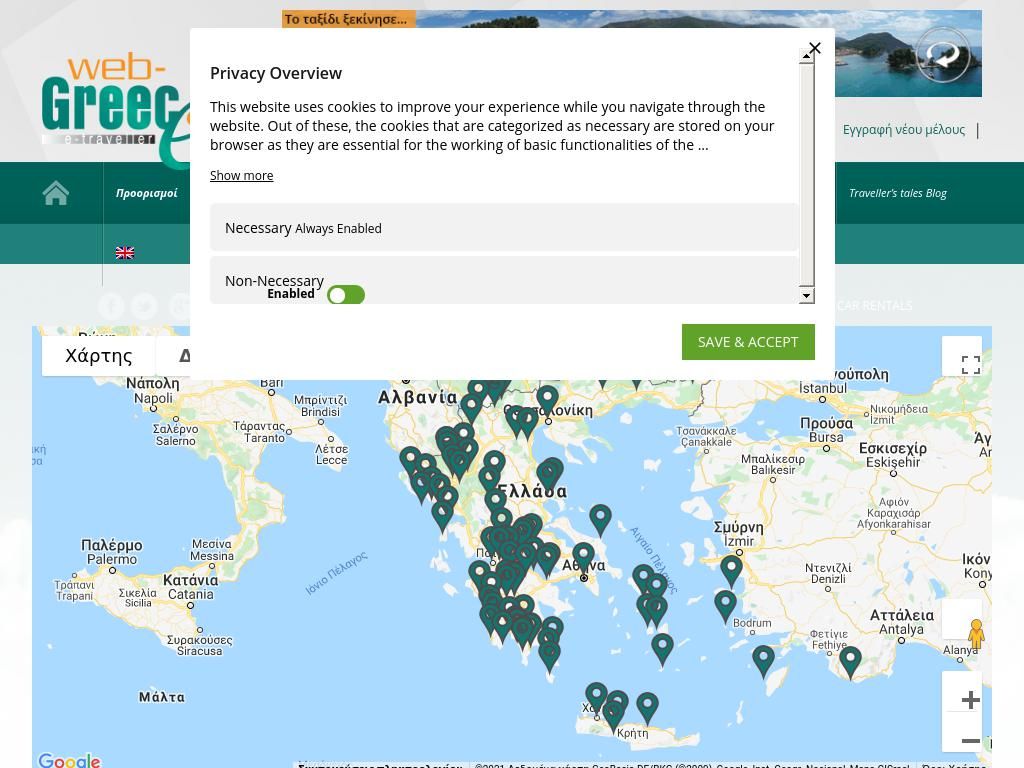
Task: Go to the home page icon
Action: (x=56, y=193)
